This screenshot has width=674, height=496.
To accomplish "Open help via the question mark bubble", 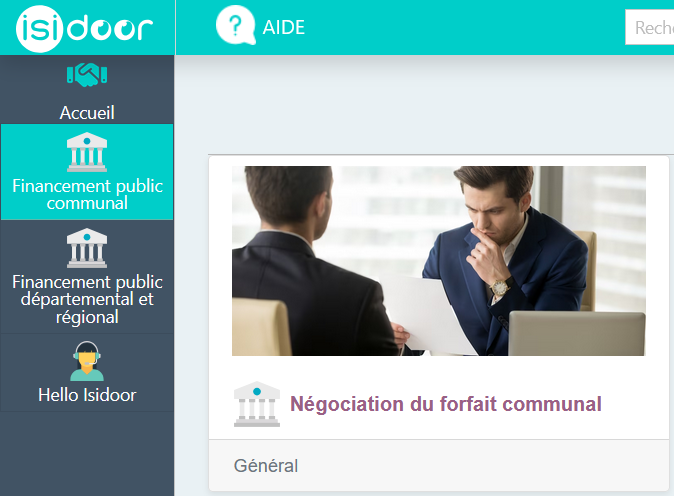I will 235,25.
